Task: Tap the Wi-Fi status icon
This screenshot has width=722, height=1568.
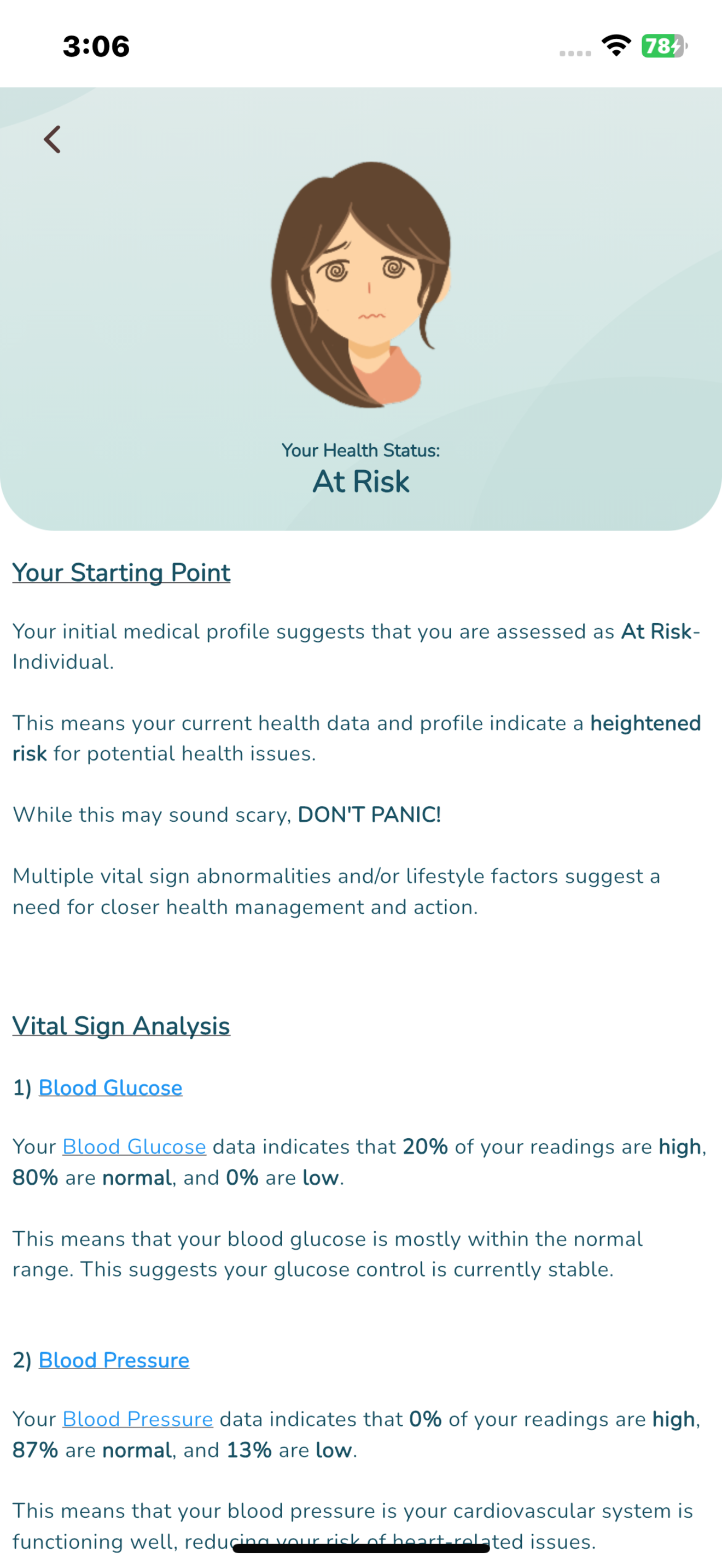Action: click(x=616, y=46)
